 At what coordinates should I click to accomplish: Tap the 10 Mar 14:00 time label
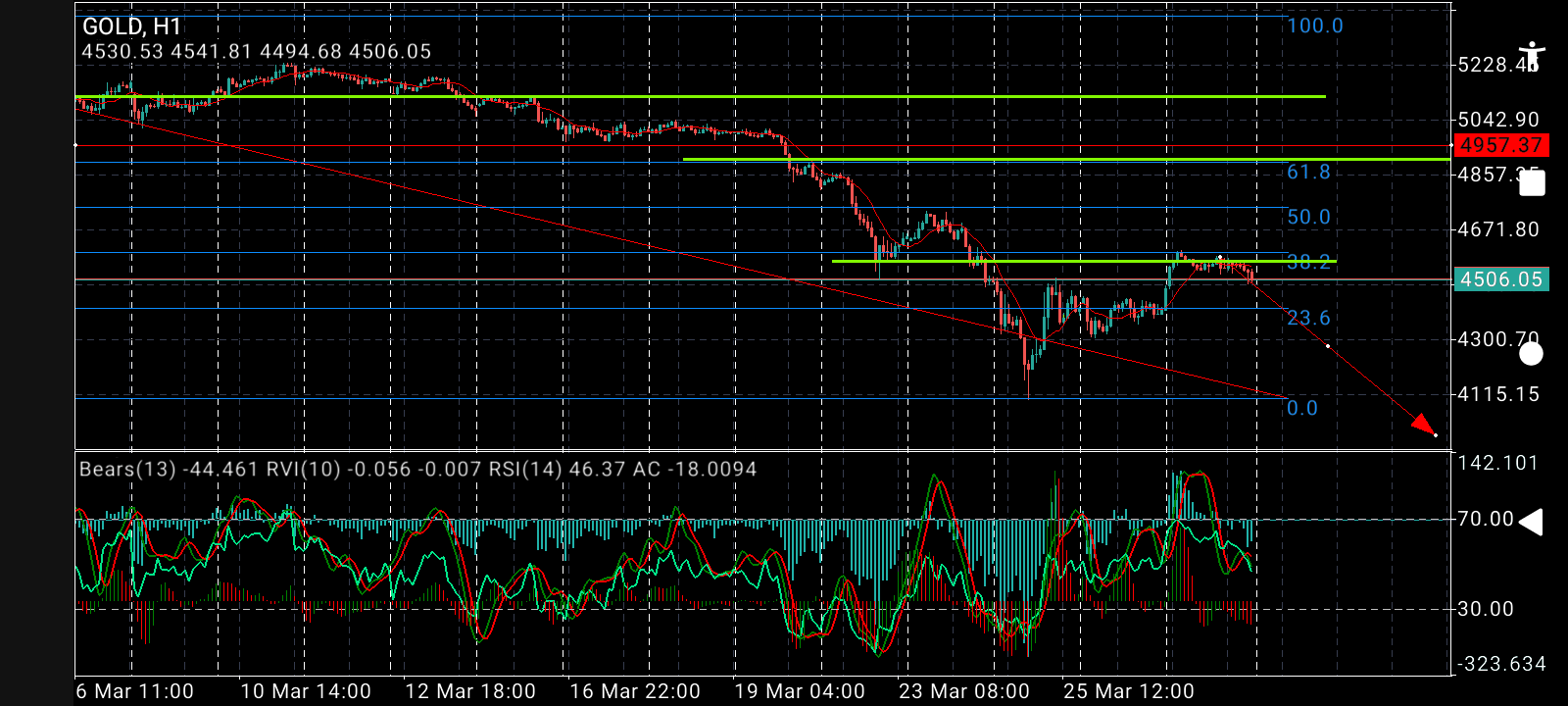pos(306,691)
